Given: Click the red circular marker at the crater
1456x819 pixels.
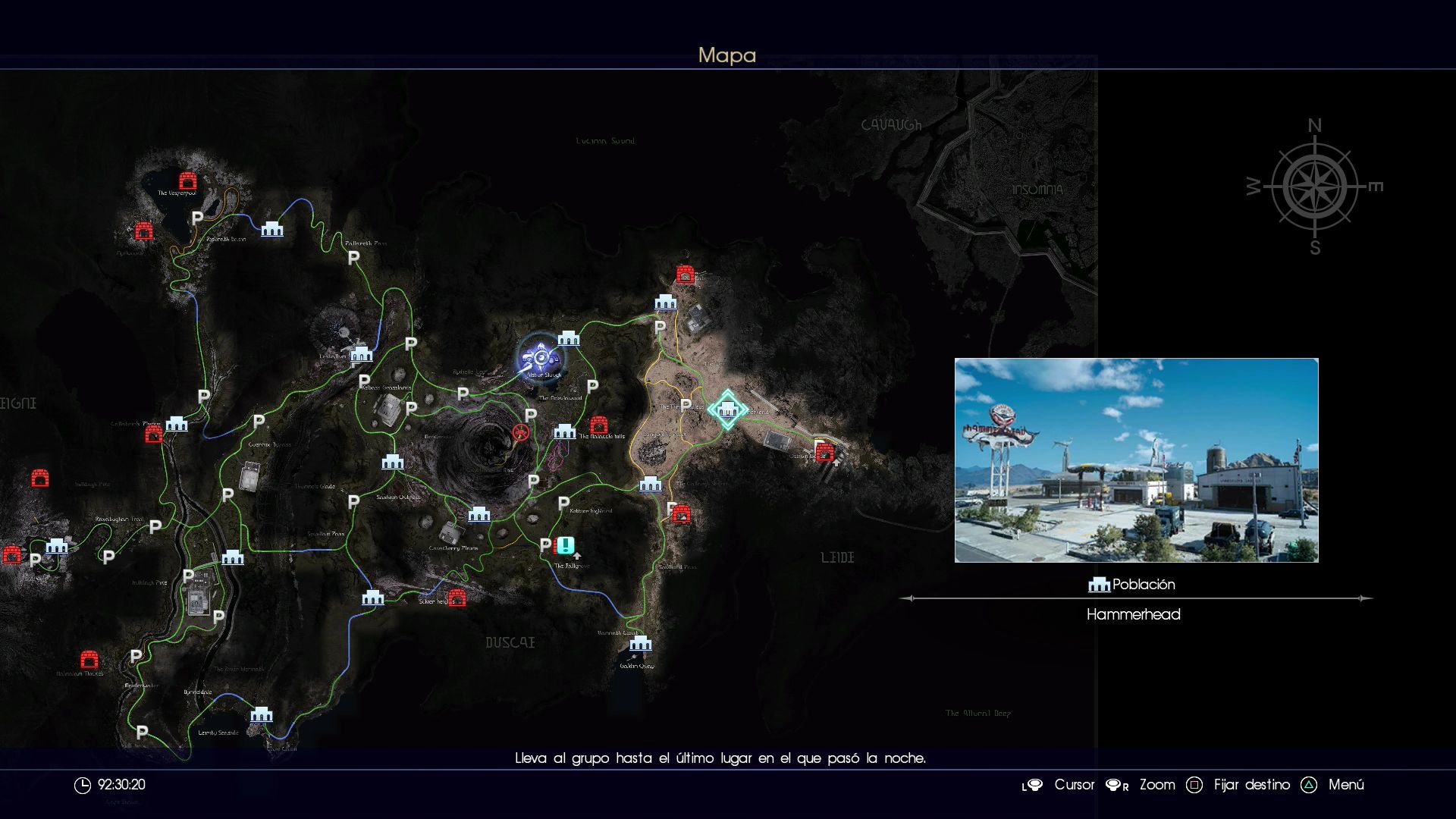Looking at the screenshot, I should click(520, 433).
